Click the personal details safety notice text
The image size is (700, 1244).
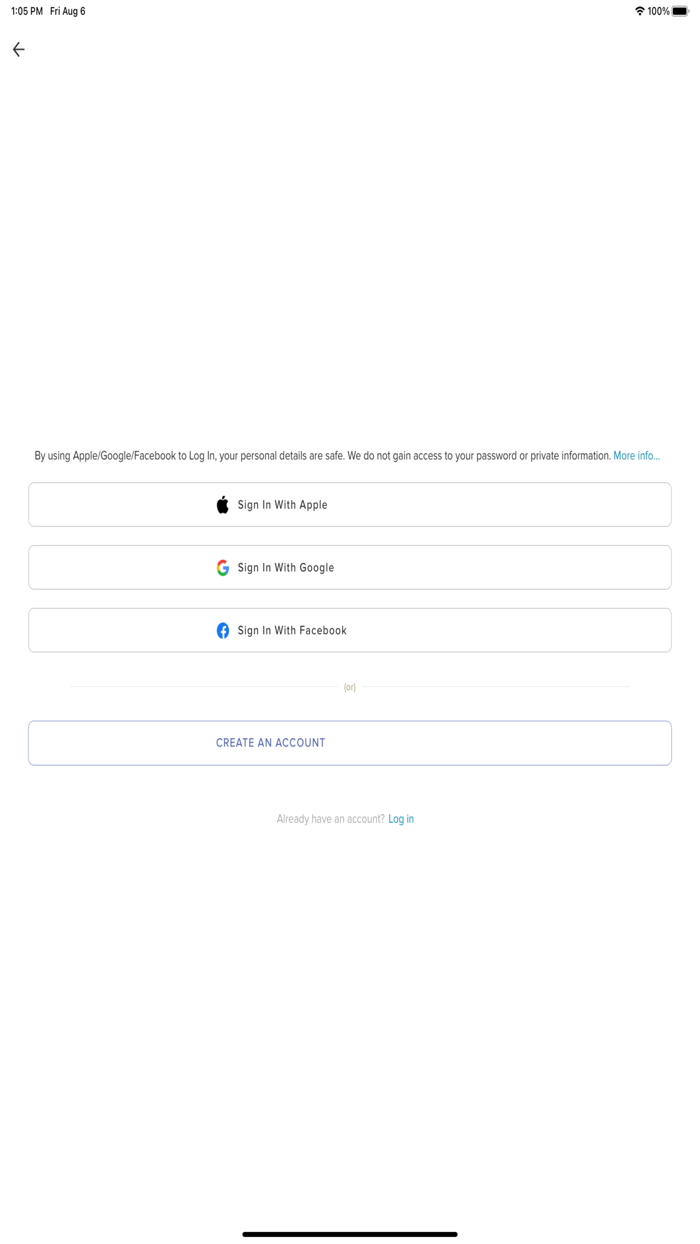pyautogui.click(x=322, y=456)
